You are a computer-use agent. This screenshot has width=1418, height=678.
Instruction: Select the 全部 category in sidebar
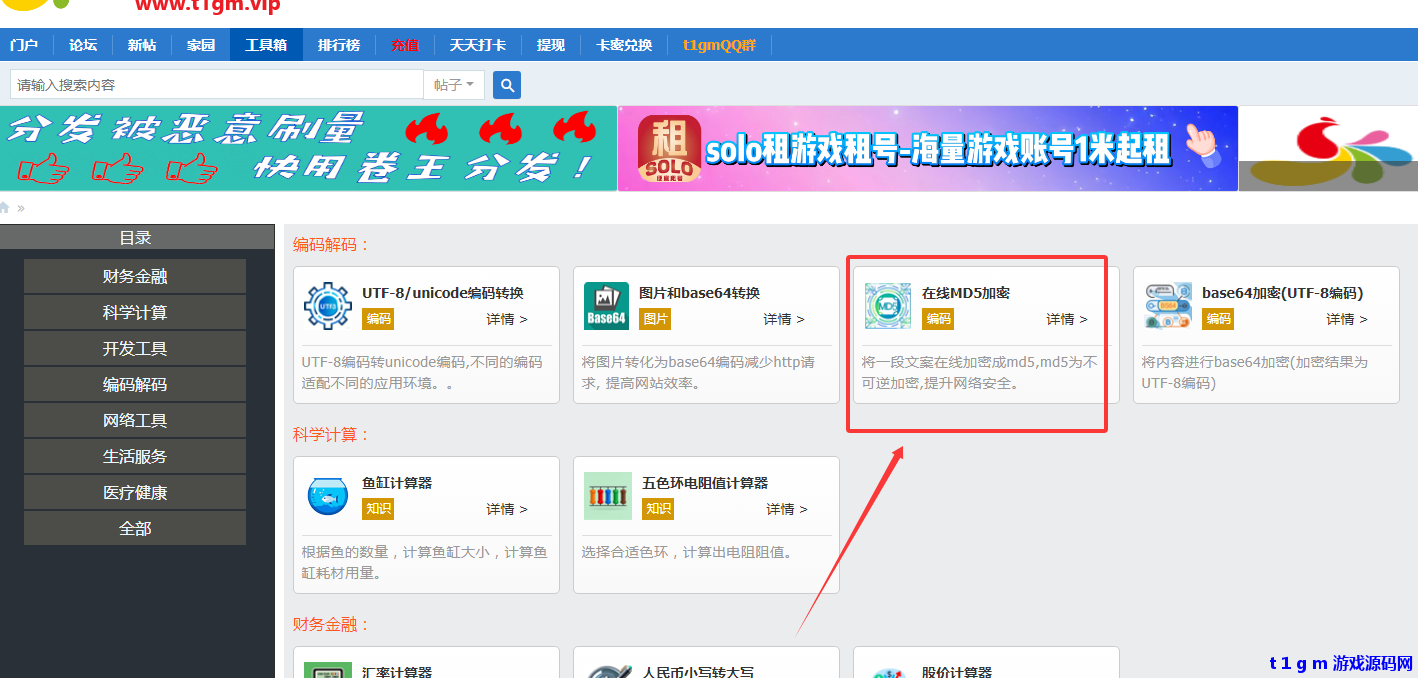click(x=134, y=527)
